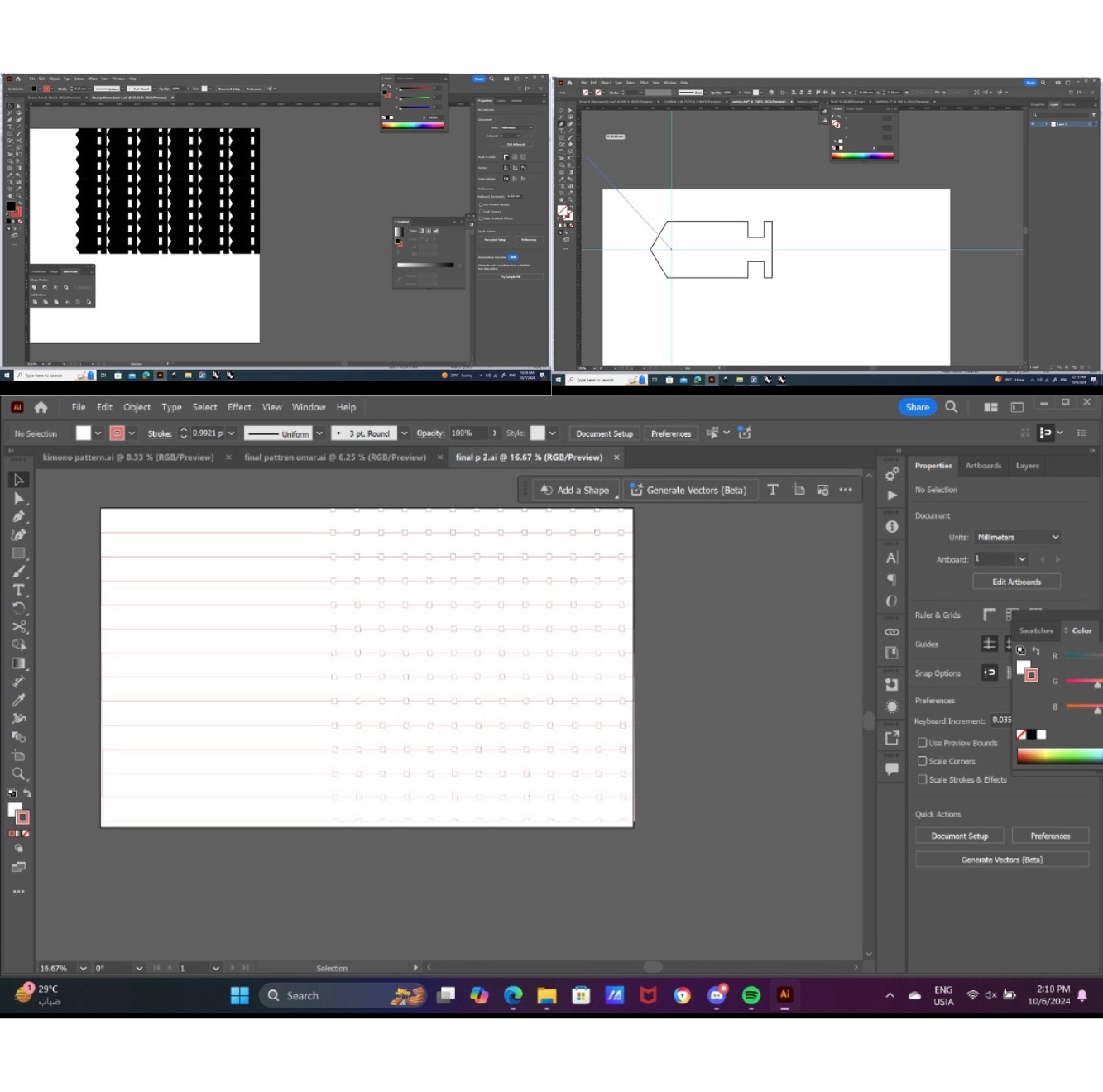Viewport: 1103px width, 1092px height.
Task: Switch to final pattren omar.ai tab
Action: [x=335, y=457]
